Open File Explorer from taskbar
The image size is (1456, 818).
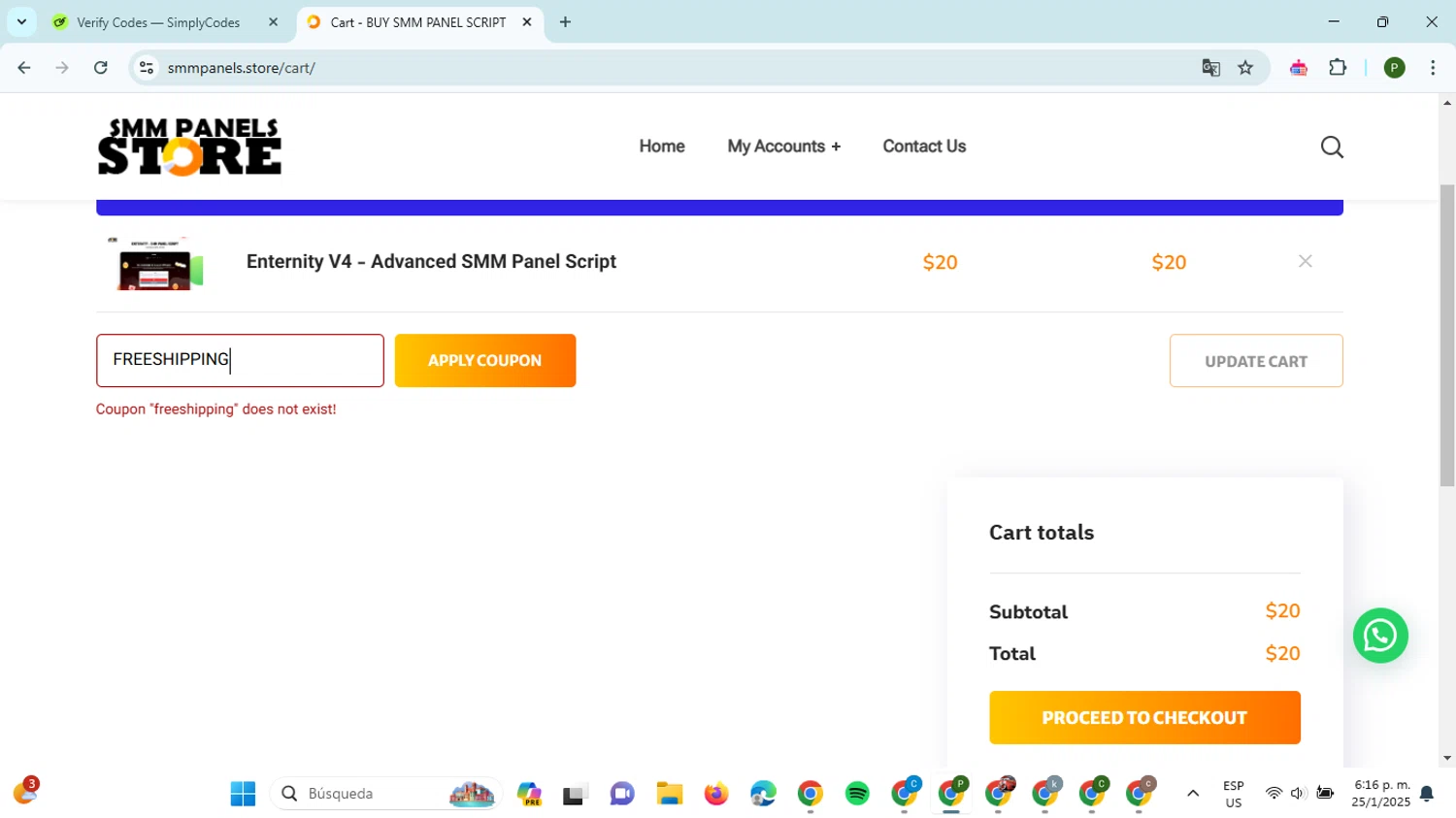coord(669,794)
